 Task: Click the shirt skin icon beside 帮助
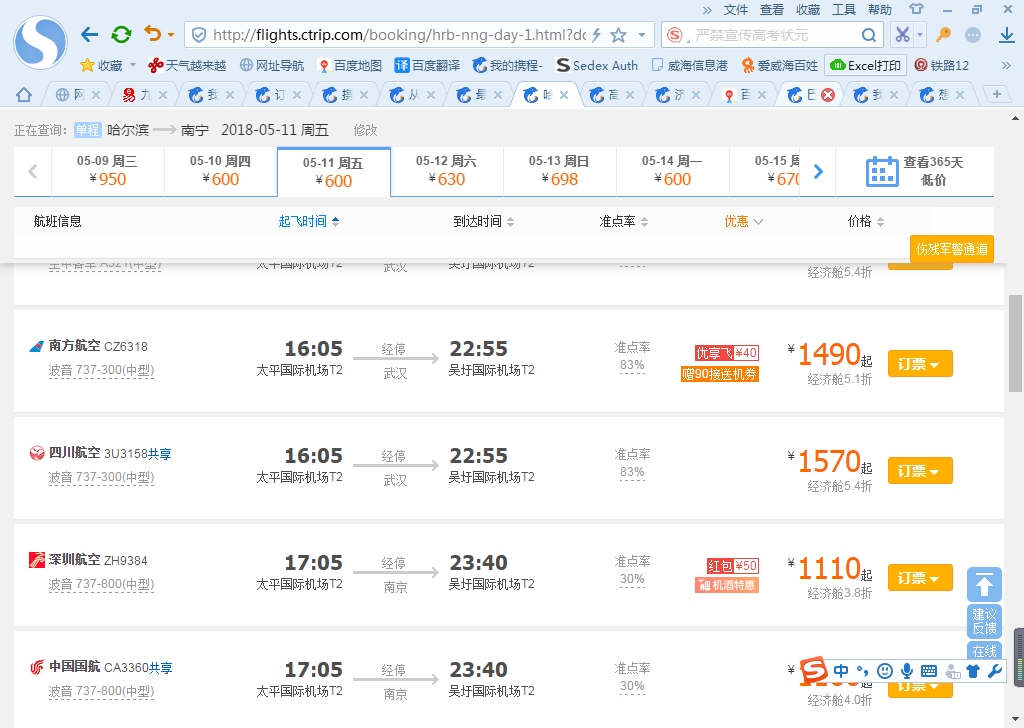(x=916, y=9)
